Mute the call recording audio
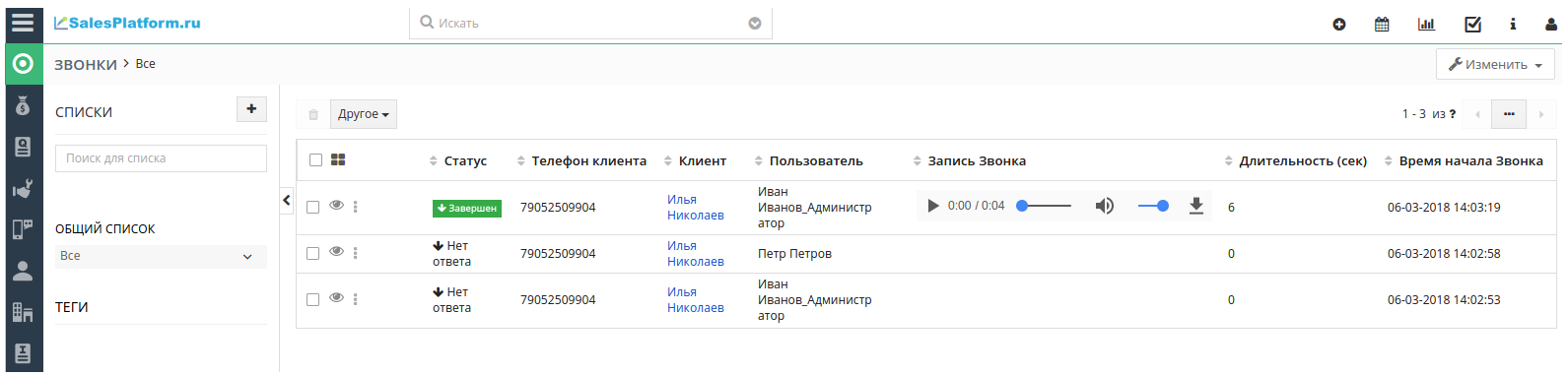Viewport: 1568px width, 375px height. pyautogui.click(x=1105, y=206)
